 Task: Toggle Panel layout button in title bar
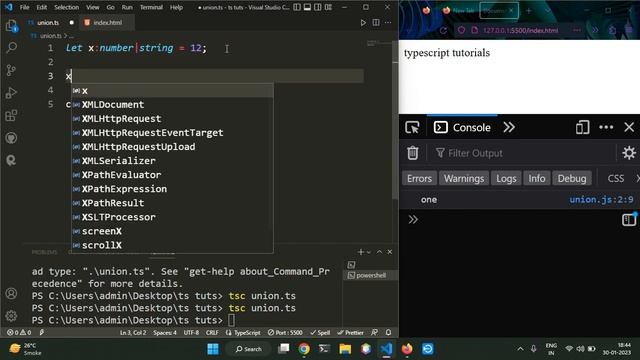click(307, 7)
